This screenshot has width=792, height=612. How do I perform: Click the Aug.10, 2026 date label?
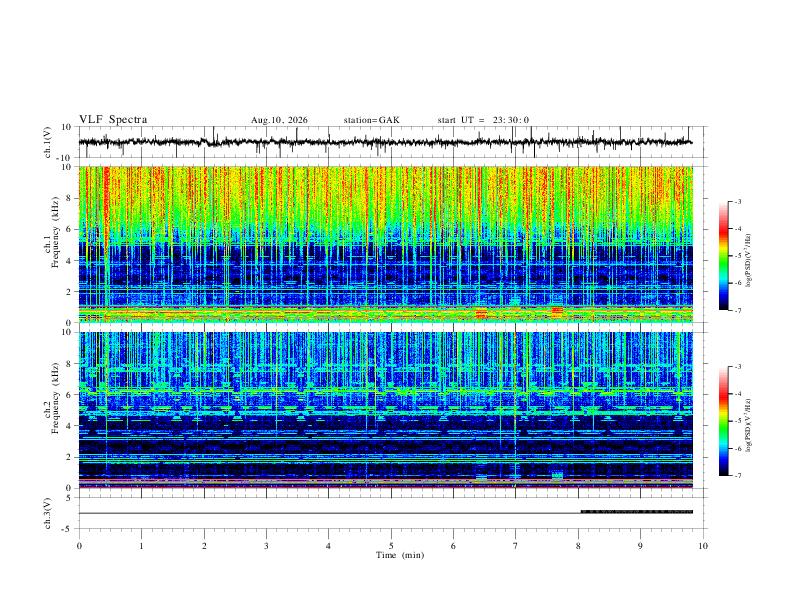pyautogui.click(x=279, y=120)
